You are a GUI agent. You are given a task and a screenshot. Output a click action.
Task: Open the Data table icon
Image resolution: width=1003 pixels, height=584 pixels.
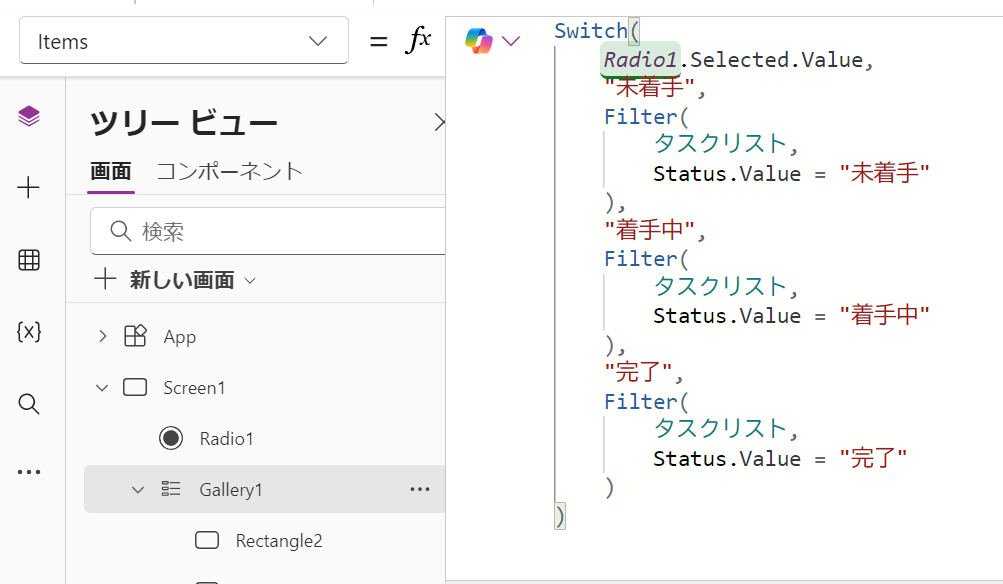[29, 260]
